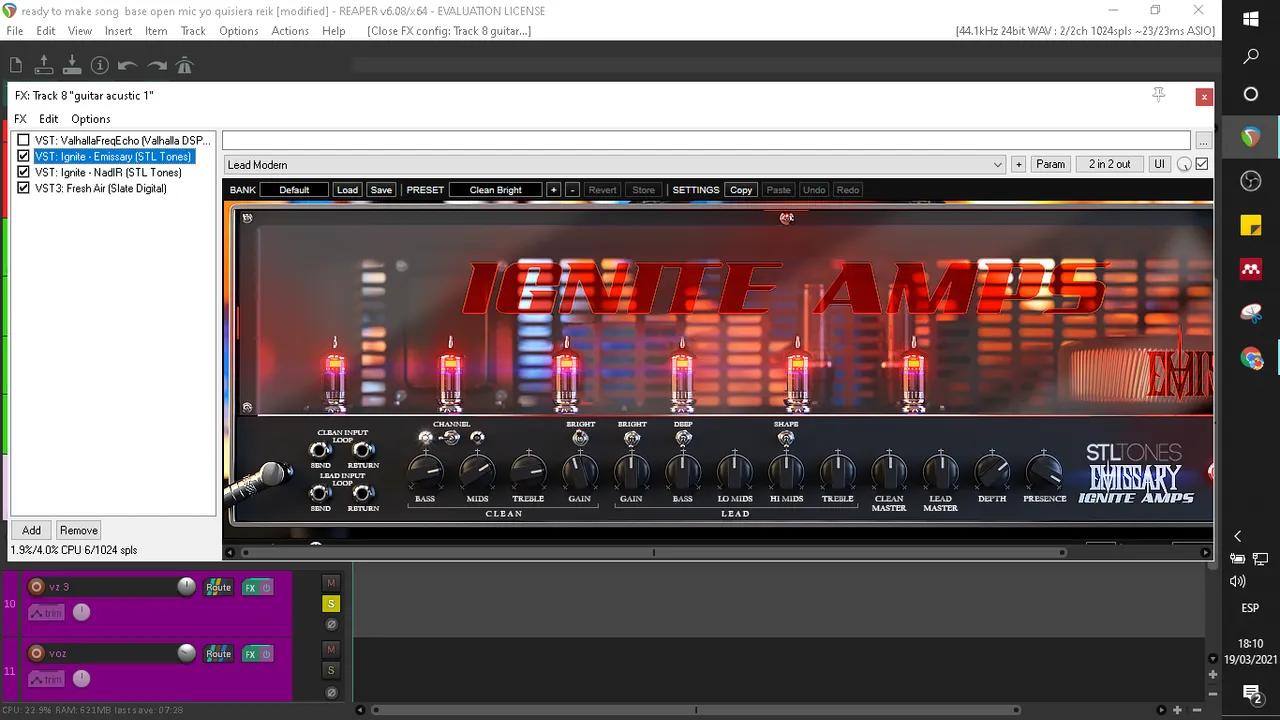The height and width of the screenshot is (720, 1280).
Task: Click the Param button
Action: [x=1050, y=164]
